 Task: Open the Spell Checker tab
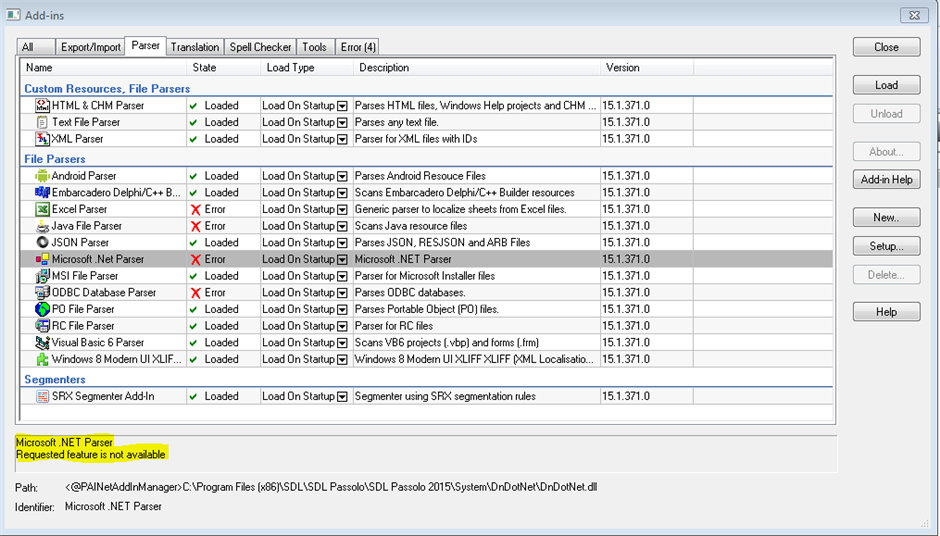click(x=260, y=47)
